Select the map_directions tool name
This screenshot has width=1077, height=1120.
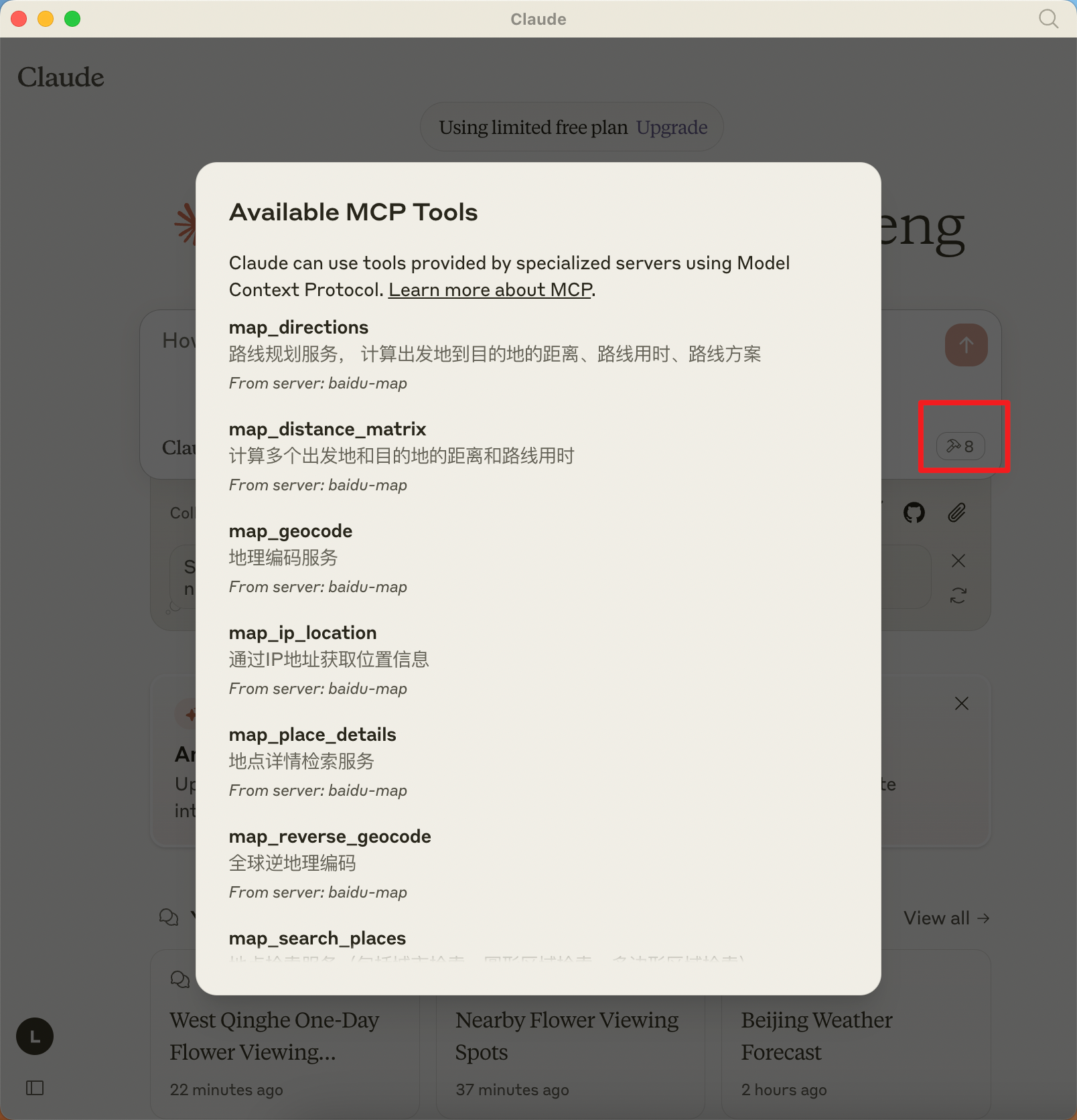[299, 327]
